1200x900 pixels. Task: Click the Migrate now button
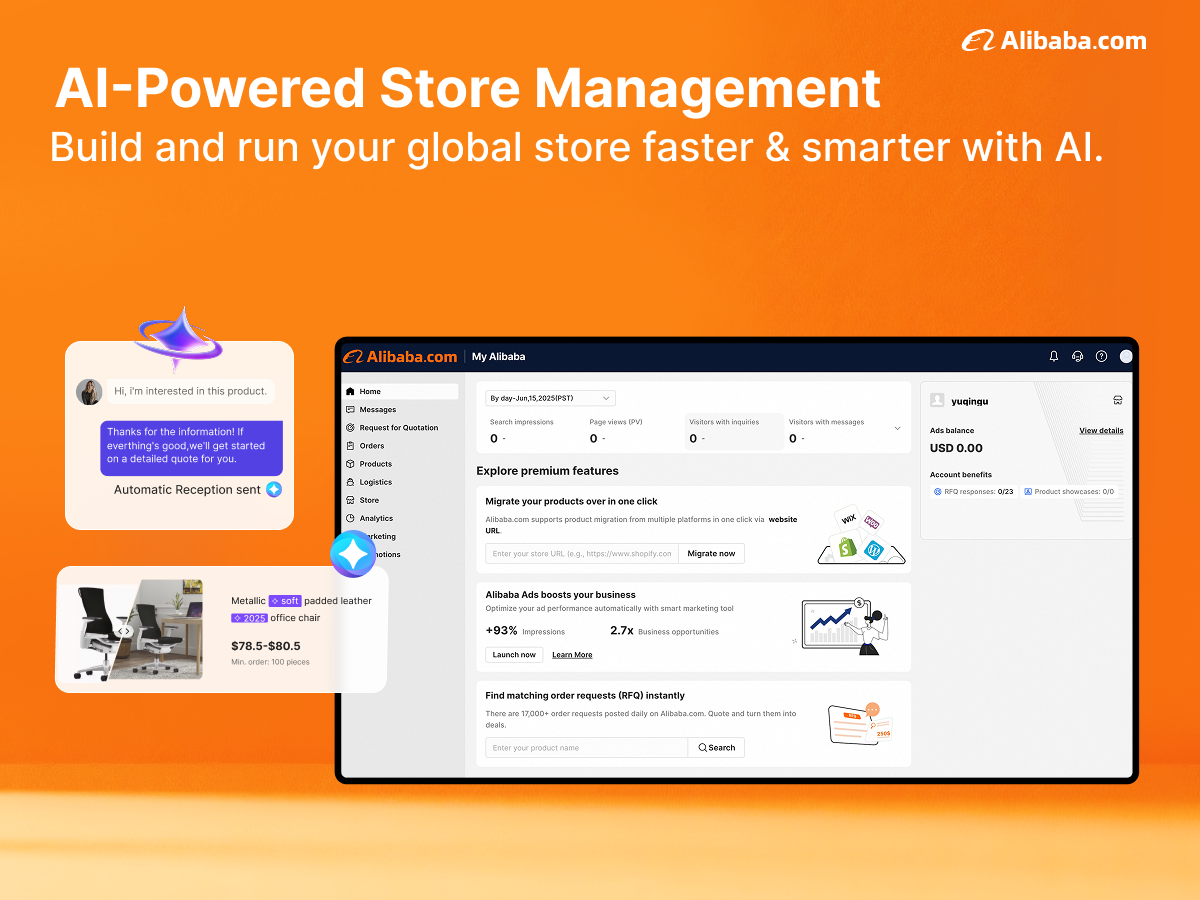tap(711, 553)
